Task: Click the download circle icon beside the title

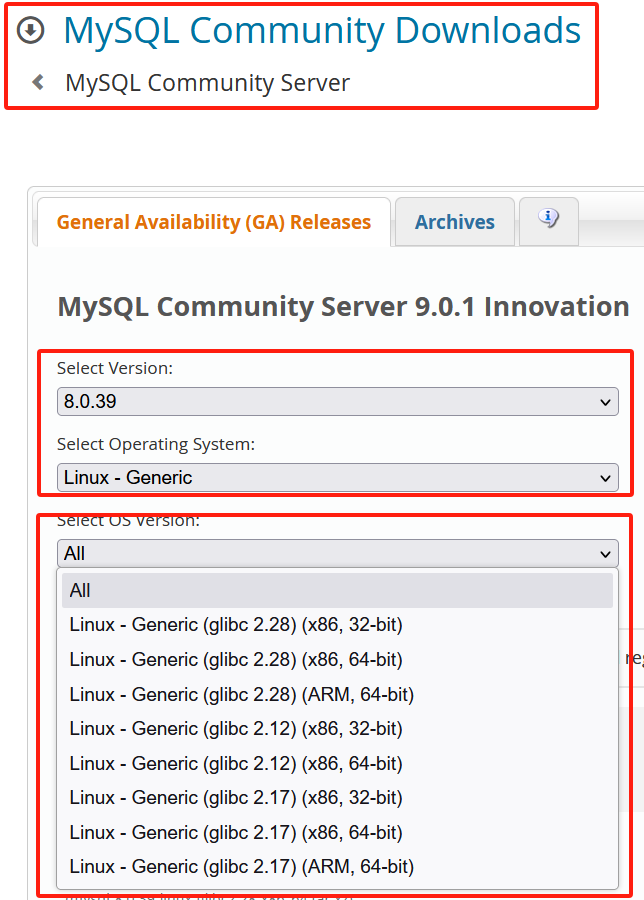Action: pyautogui.click(x=33, y=31)
